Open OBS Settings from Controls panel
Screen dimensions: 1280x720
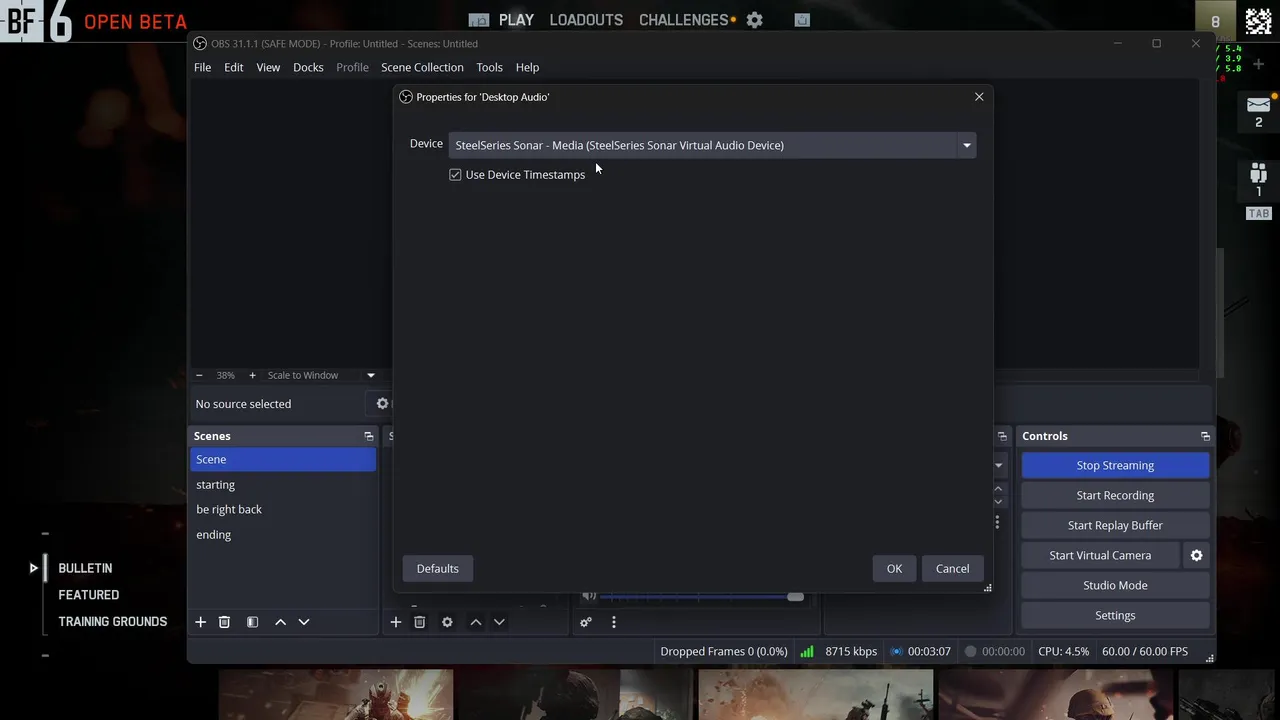pos(1115,615)
